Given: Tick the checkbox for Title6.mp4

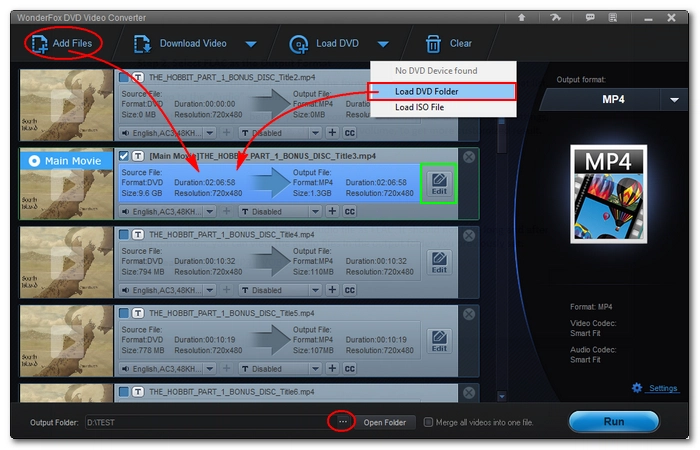Looking at the screenshot, I should click(124, 392).
